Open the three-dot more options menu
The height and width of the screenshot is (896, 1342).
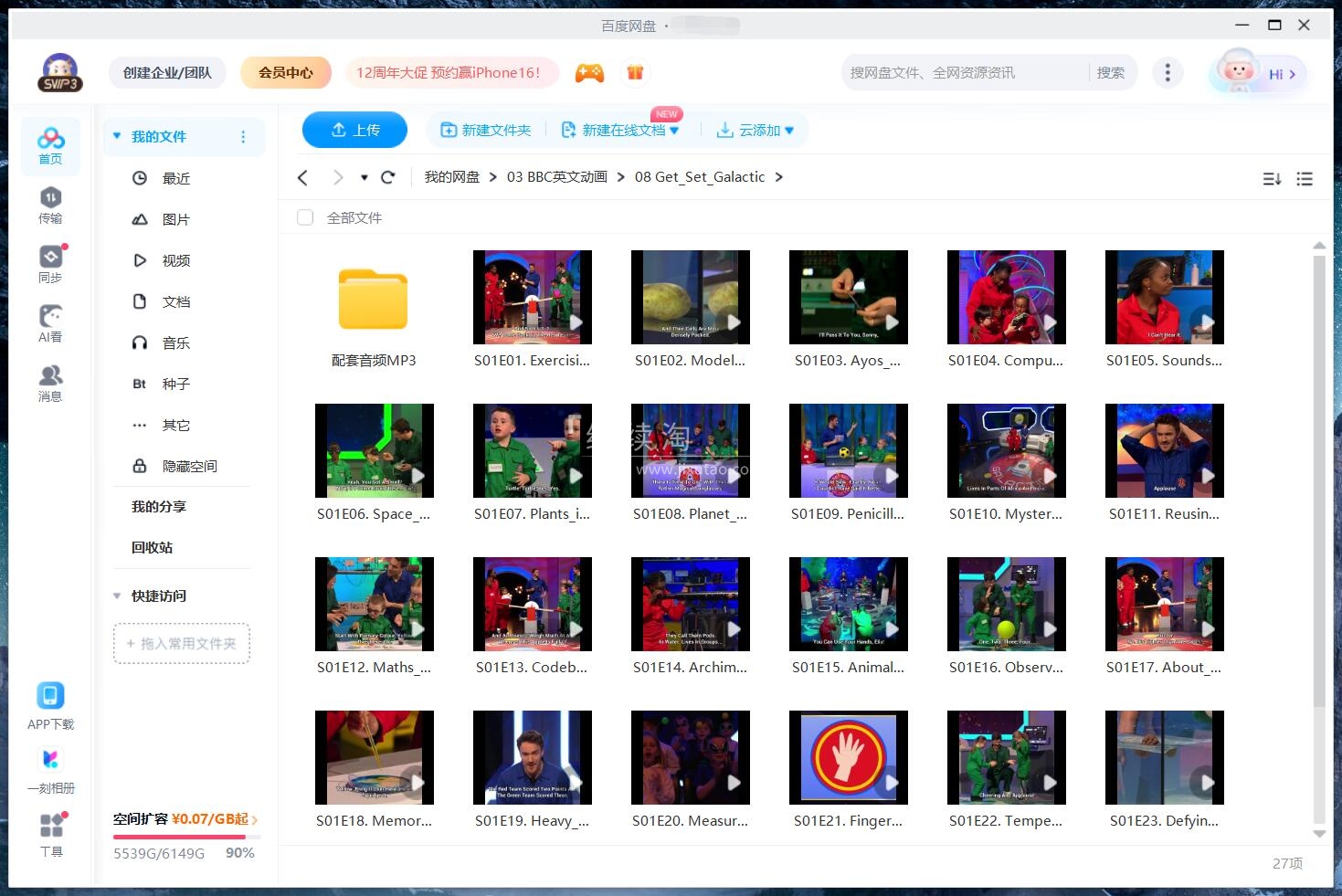click(x=1168, y=72)
